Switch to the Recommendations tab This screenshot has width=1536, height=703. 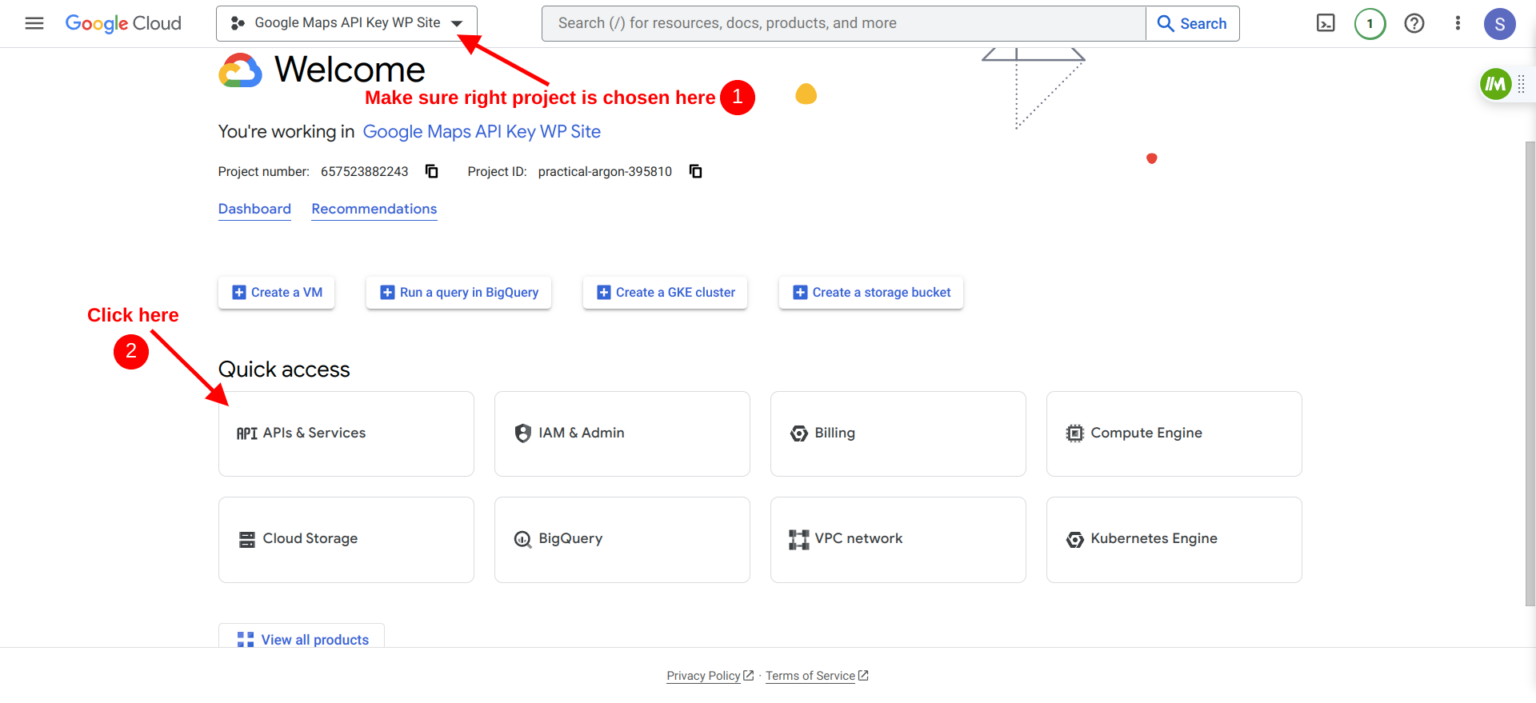coord(374,208)
